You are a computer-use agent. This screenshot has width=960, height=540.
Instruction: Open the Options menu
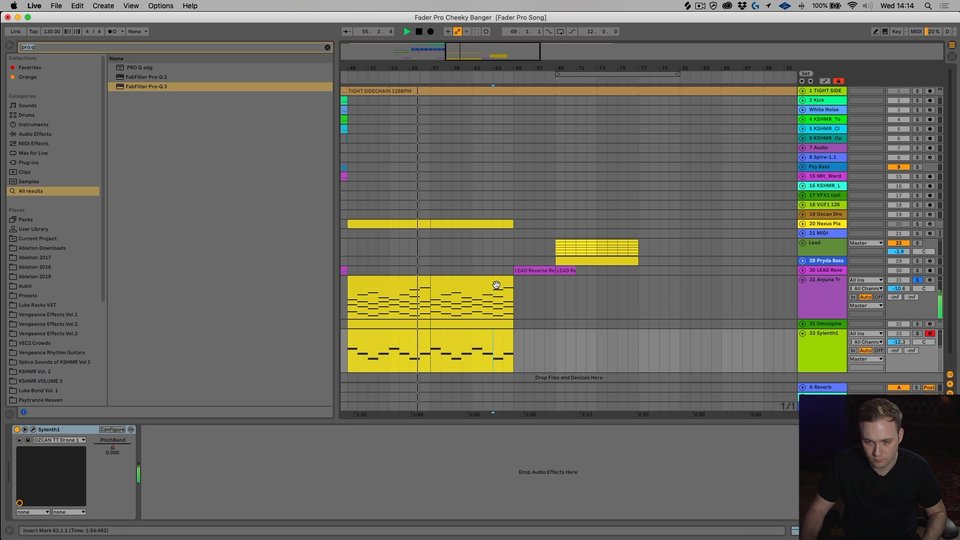tap(160, 6)
